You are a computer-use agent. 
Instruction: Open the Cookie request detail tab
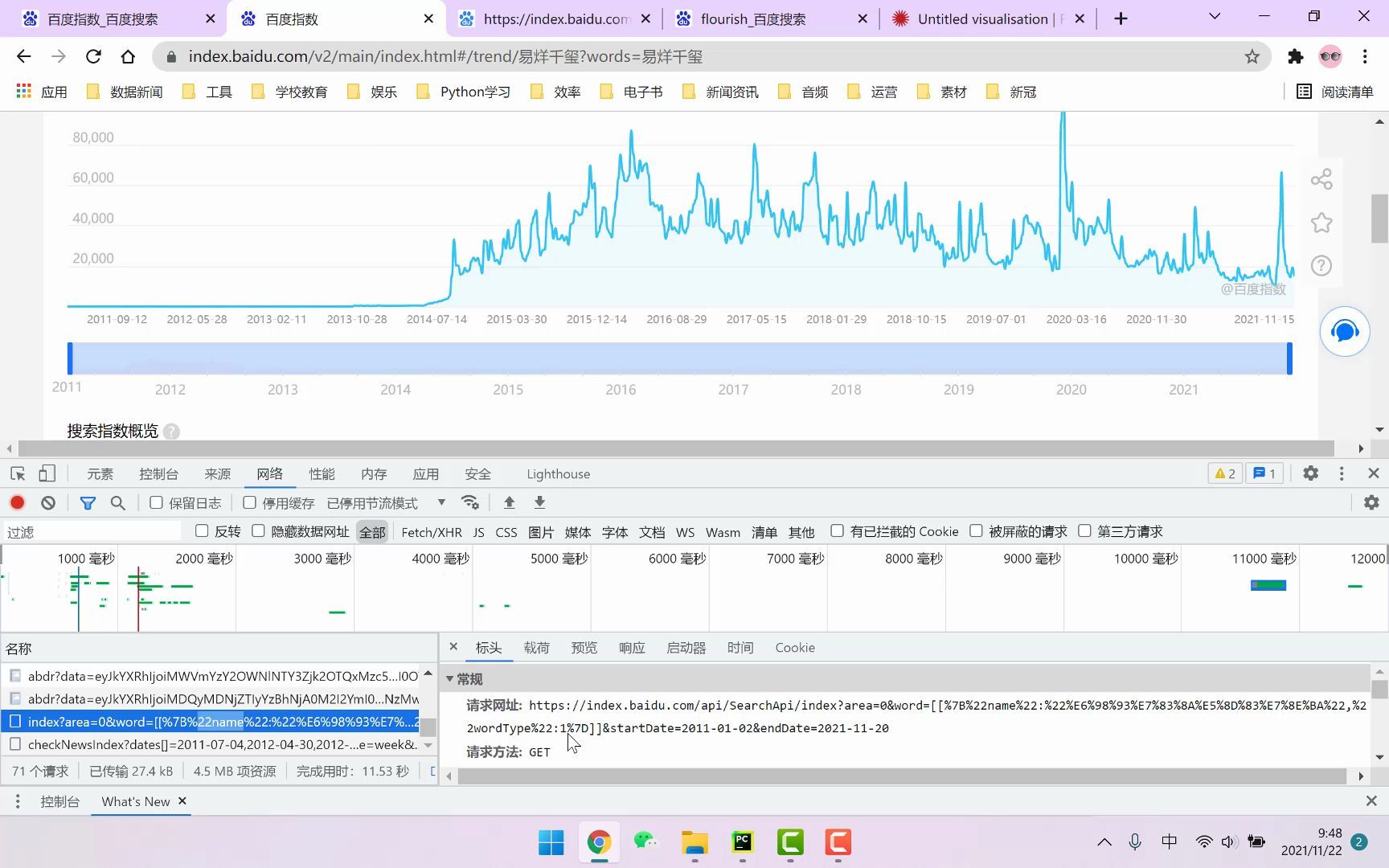pos(795,648)
